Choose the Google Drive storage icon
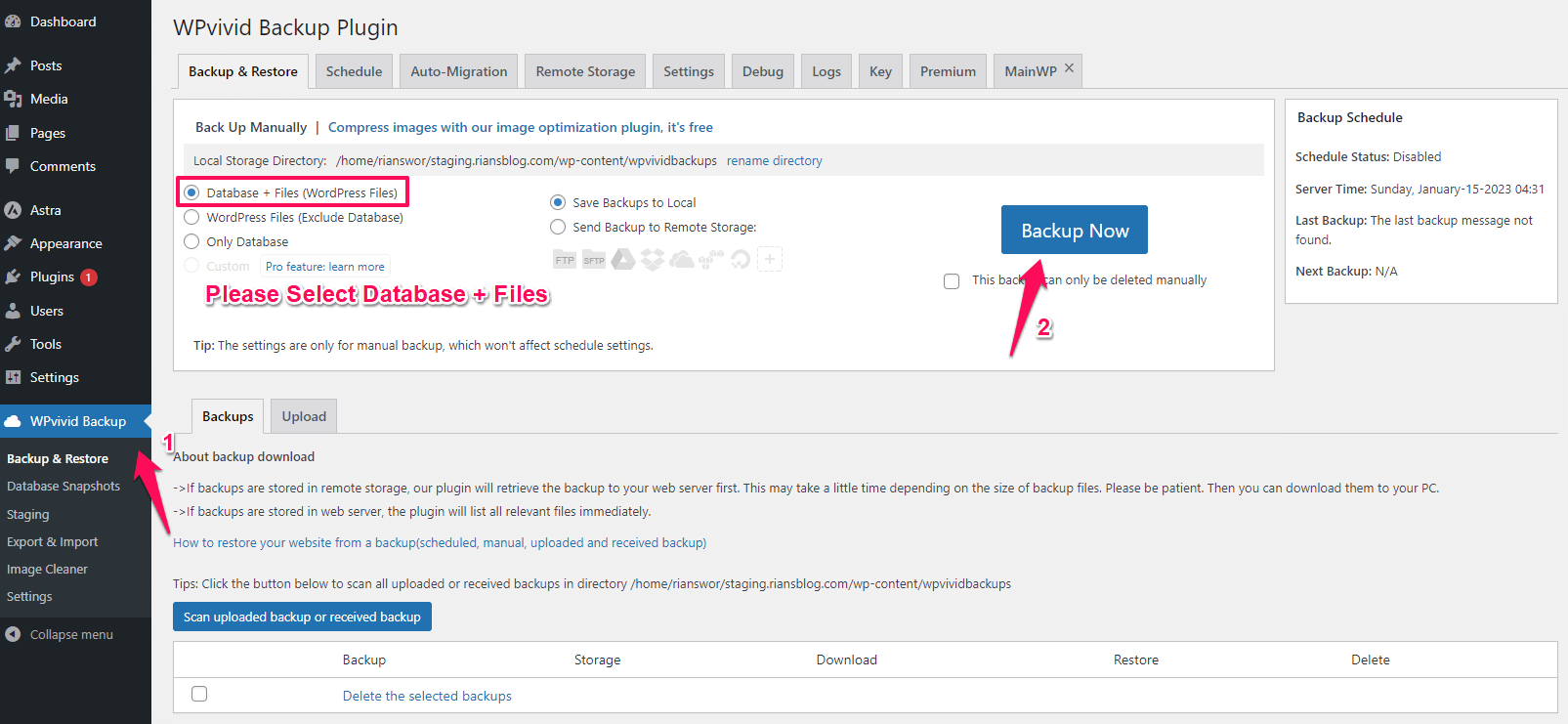The height and width of the screenshot is (724, 1568). (x=623, y=260)
